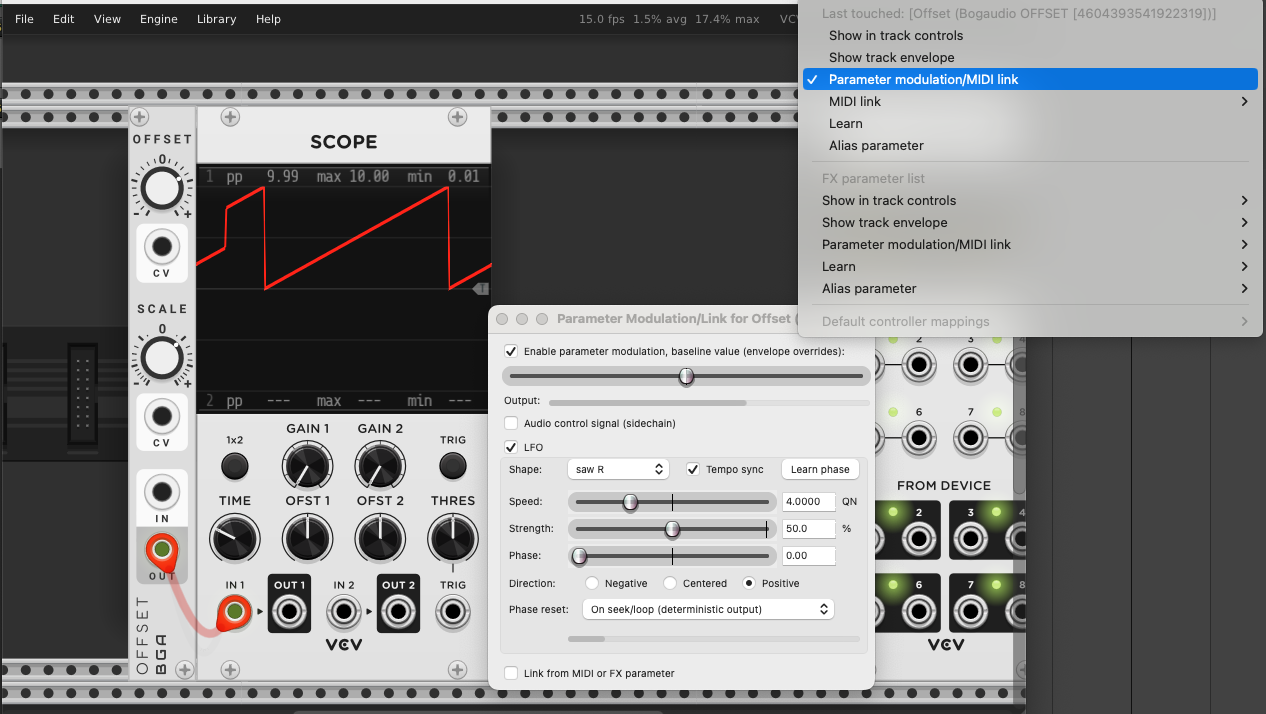Click the Offset module IN jack
The width and height of the screenshot is (1266, 714).
[x=161, y=492]
